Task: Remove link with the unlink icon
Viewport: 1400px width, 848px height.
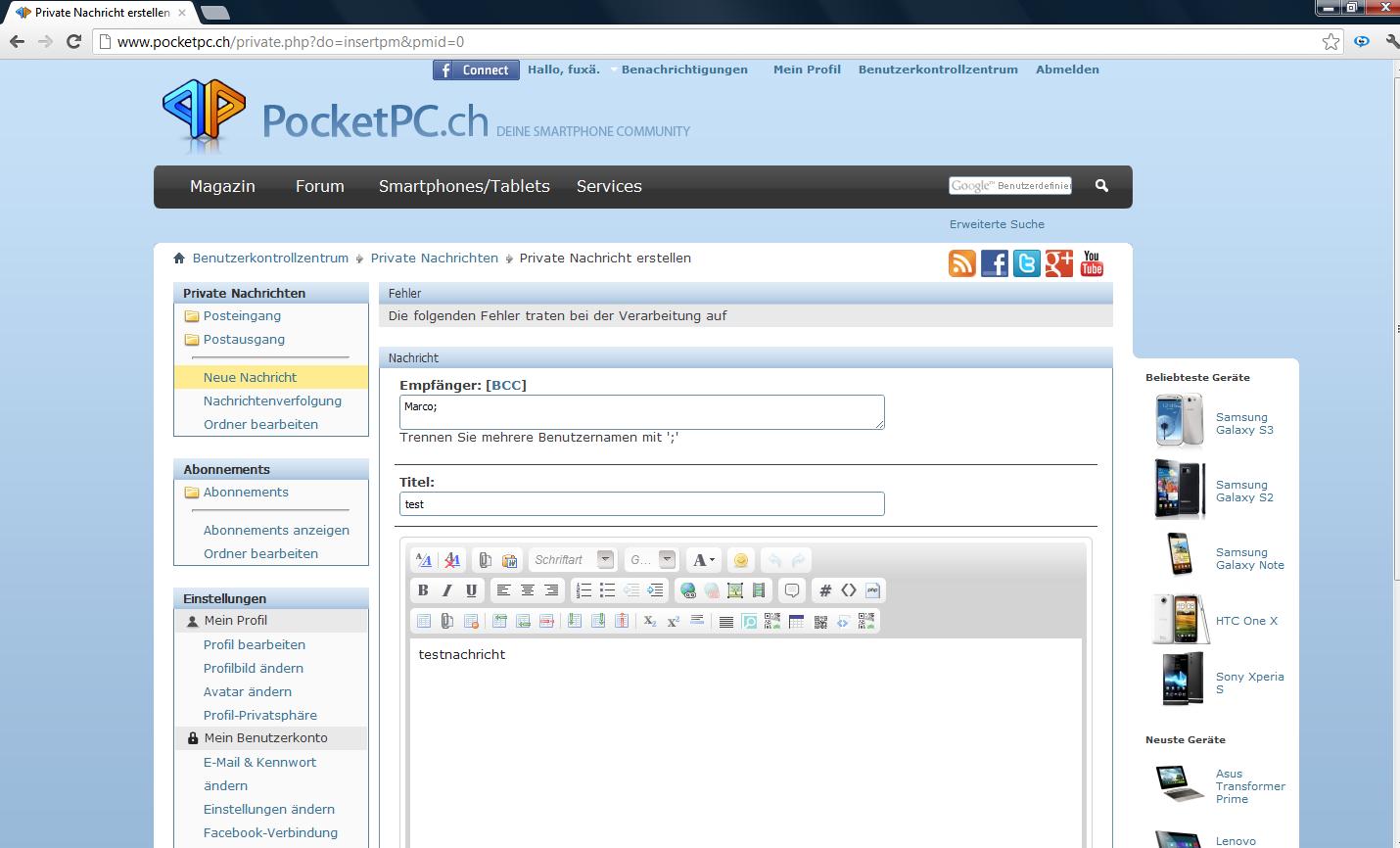Action: click(712, 590)
